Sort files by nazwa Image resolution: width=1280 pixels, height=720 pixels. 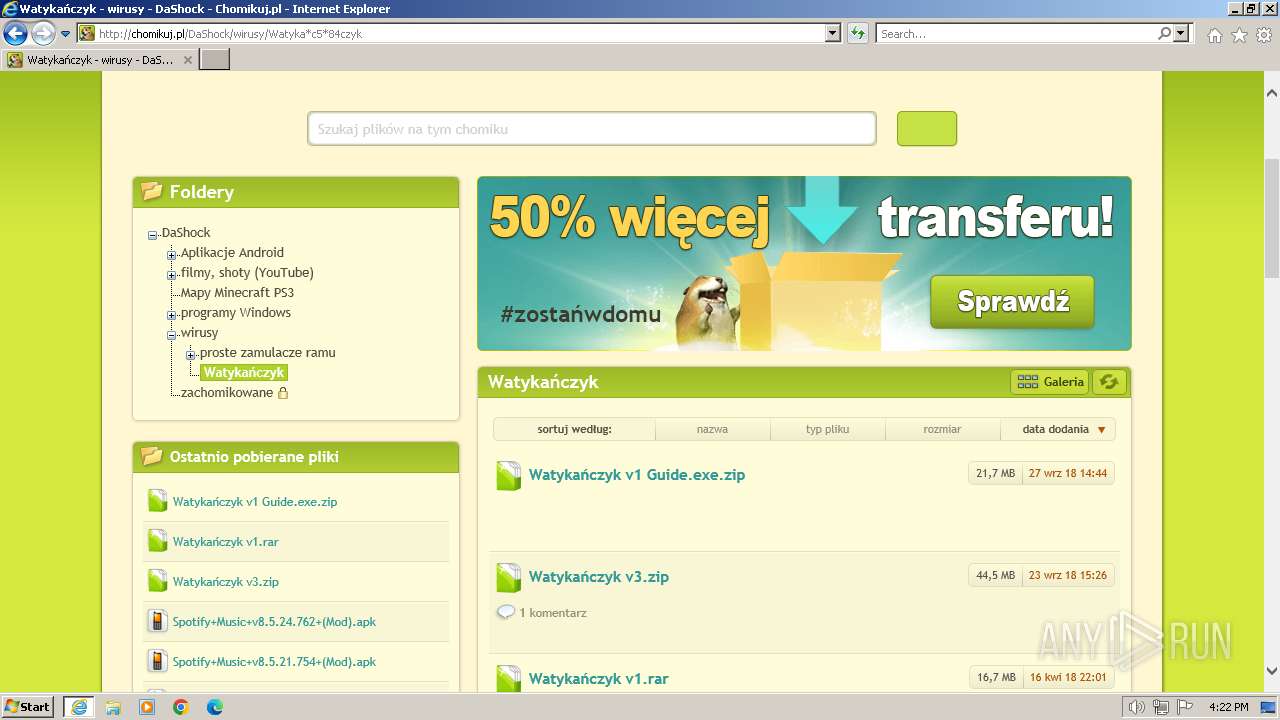coord(712,429)
